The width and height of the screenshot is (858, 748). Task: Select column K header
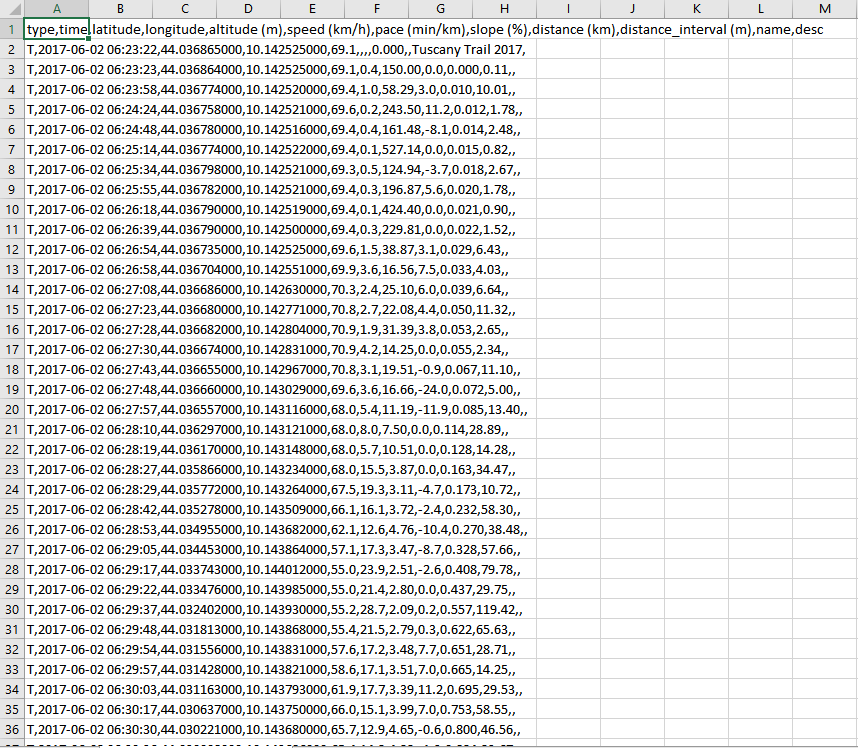click(x=697, y=9)
